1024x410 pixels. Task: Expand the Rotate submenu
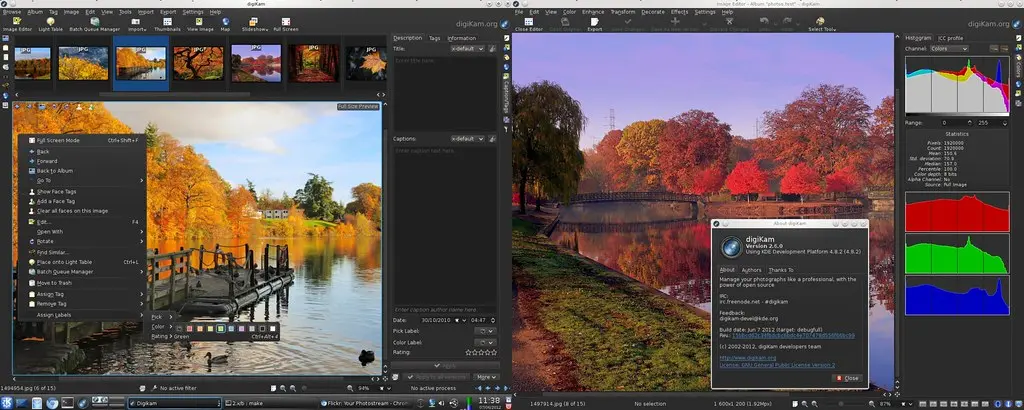(82, 241)
